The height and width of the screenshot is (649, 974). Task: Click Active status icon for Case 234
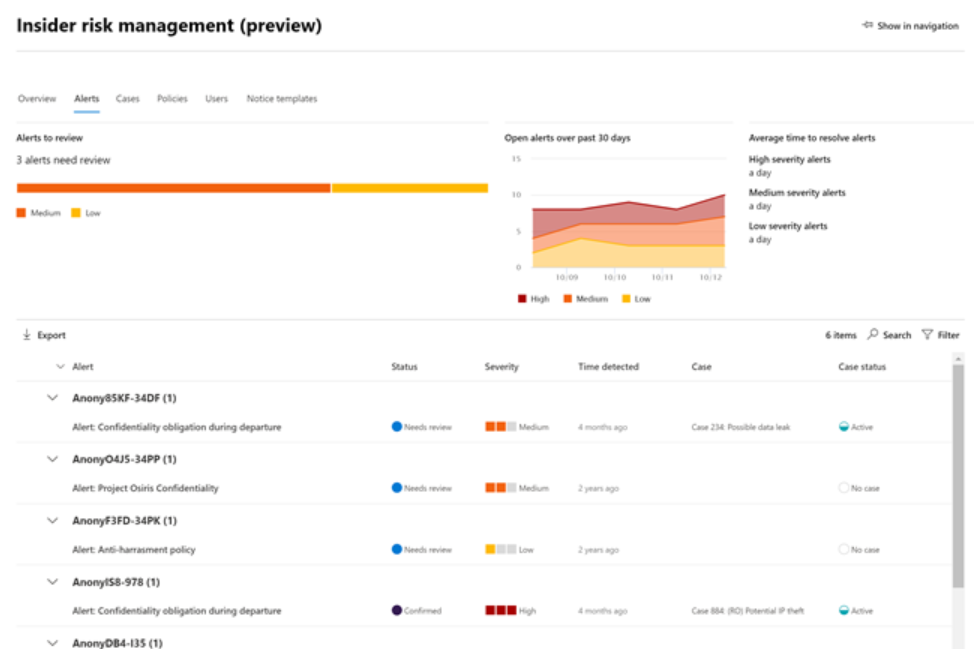844,427
